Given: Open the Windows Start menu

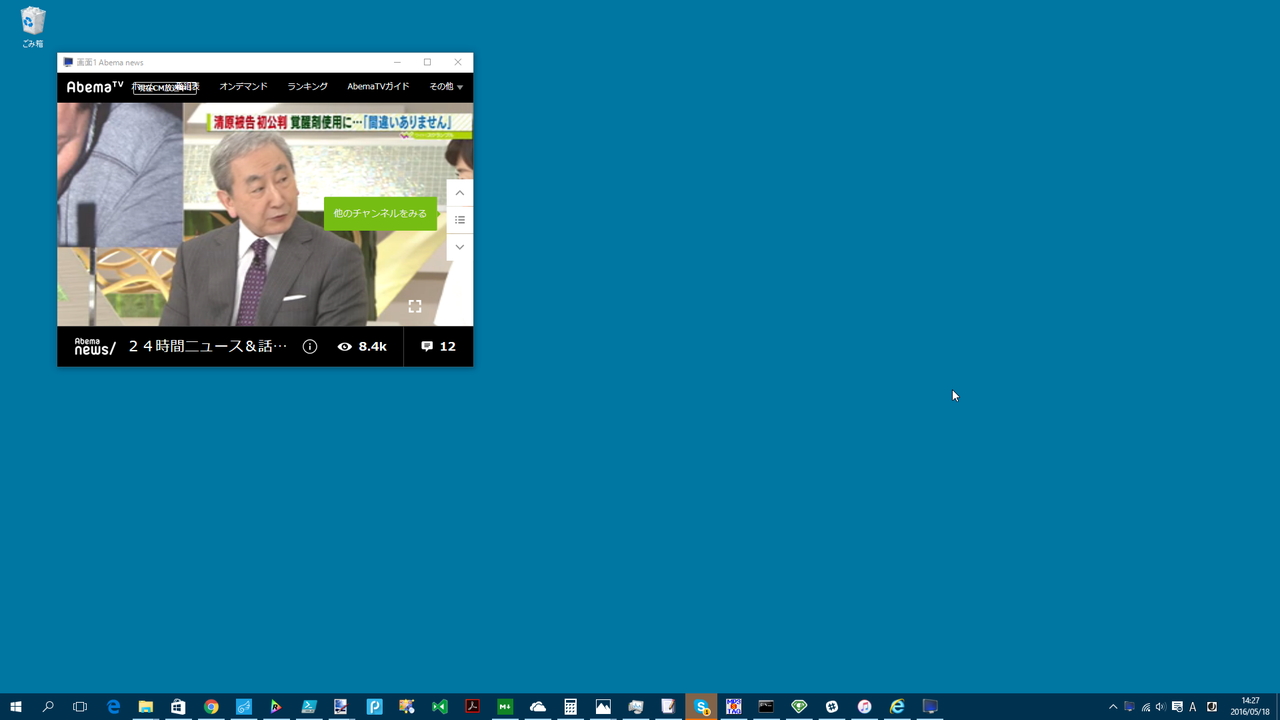Looking at the screenshot, I should 16,707.
